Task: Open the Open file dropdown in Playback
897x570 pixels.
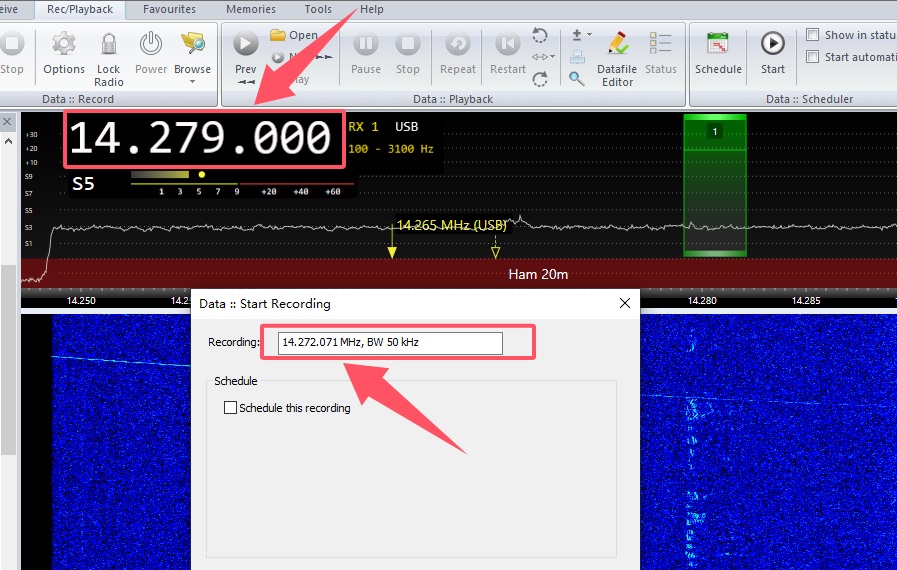Action: pos(295,35)
